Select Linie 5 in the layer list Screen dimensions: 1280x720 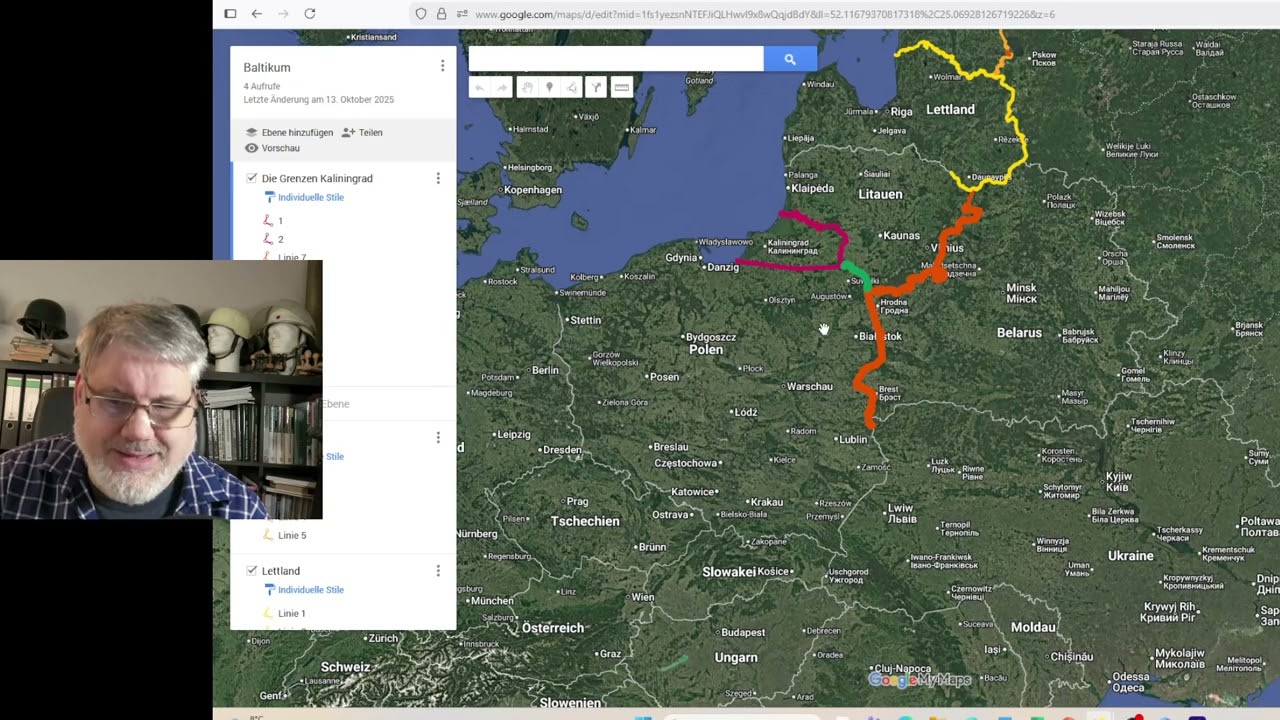coord(292,535)
